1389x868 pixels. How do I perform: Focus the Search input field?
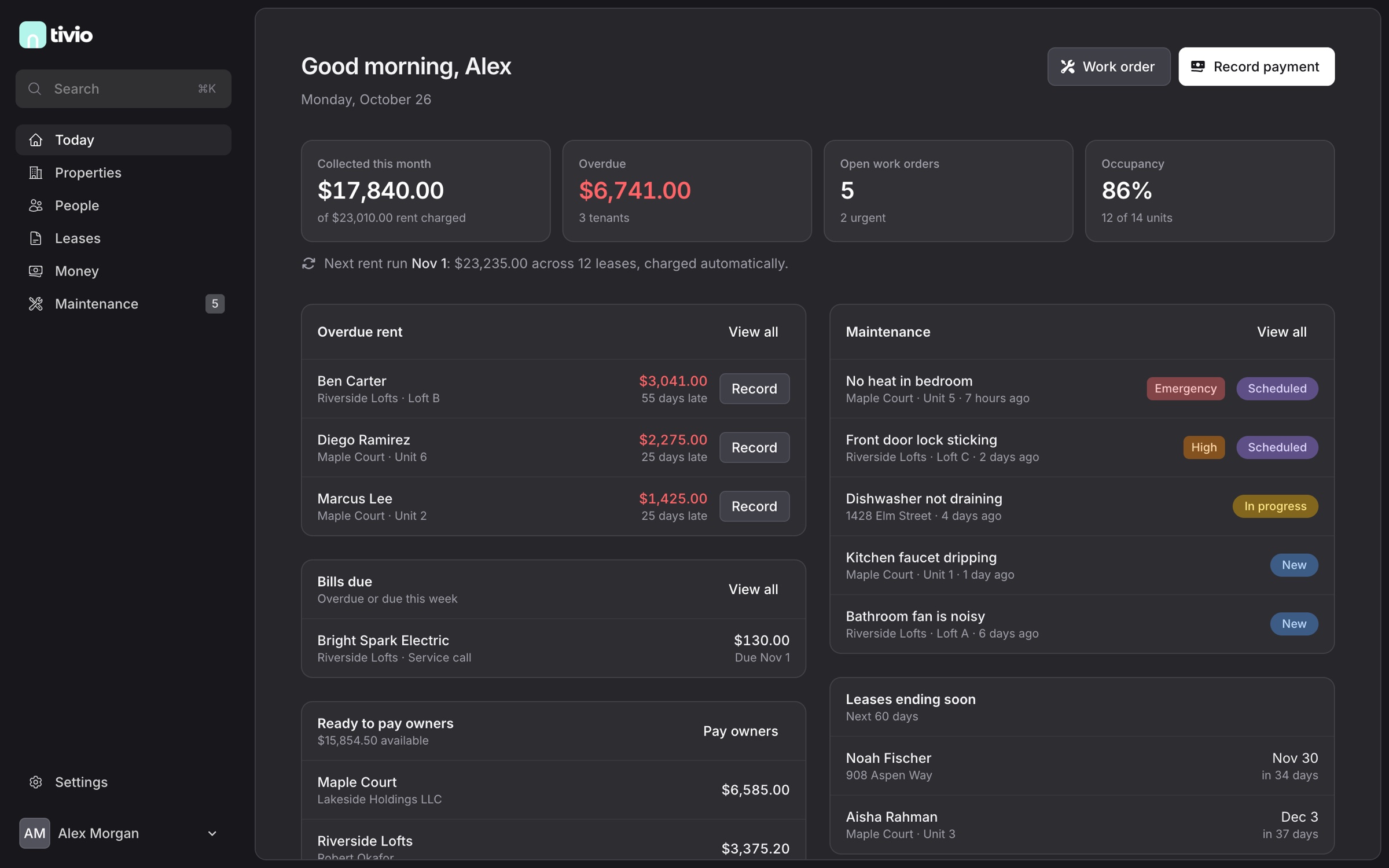click(x=123, y=89)
